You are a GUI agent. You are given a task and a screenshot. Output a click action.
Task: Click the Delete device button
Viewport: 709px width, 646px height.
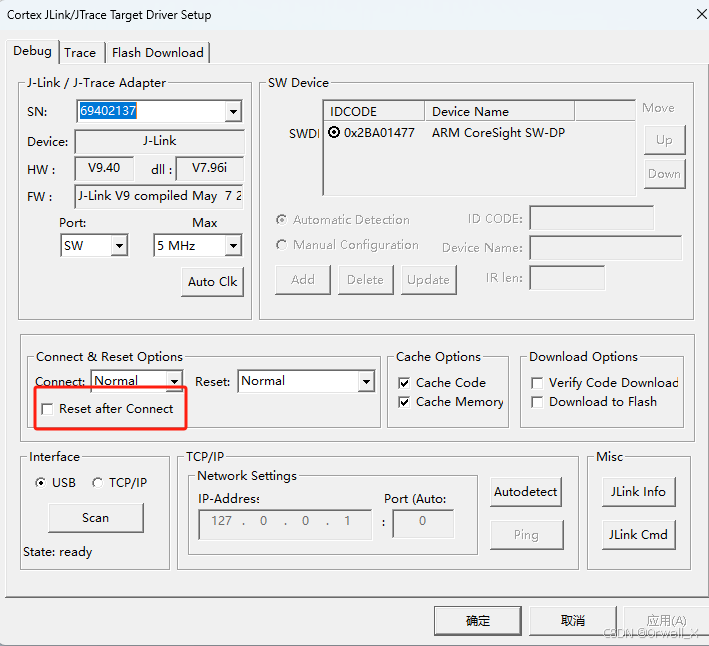coord(365,280)
